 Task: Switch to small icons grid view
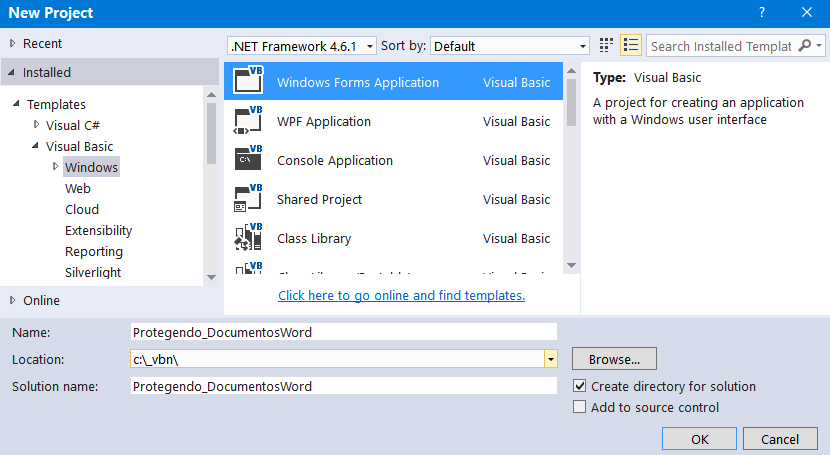coord(606,46)
